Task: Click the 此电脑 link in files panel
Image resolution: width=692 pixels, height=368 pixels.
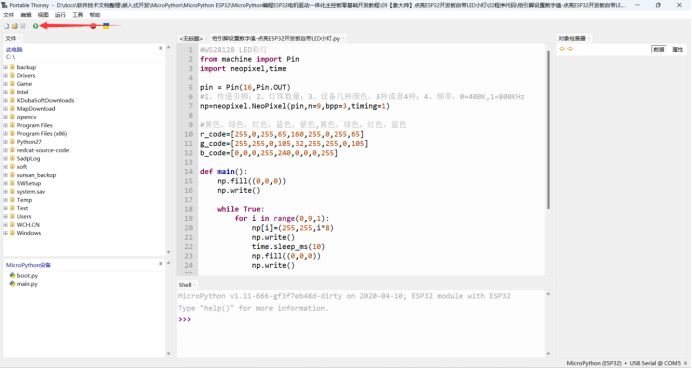Action: tap(14, 49)
